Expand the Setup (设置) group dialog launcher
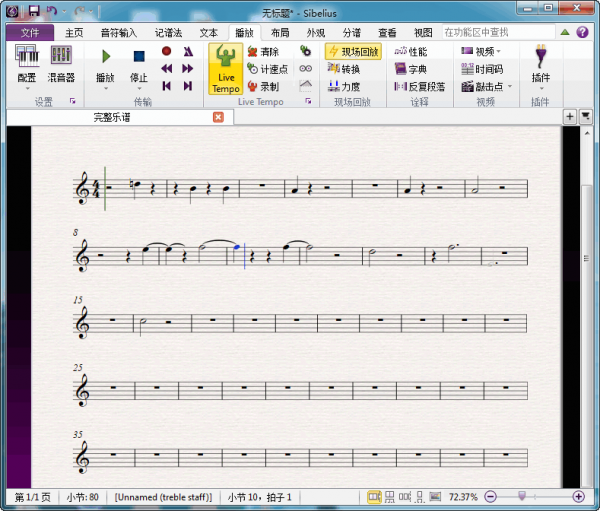Image resolution: width=600 pixels, height=511 pixels. (x=72, y=102)
